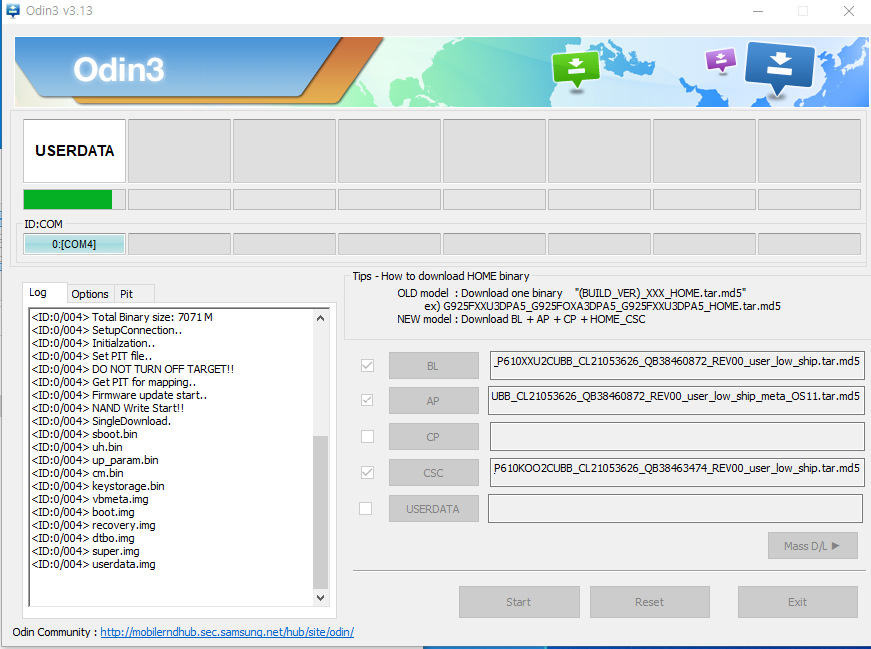Switch to the Log tab
The width and height of the screenshot is (871, 649).
(x=38, y=292)
